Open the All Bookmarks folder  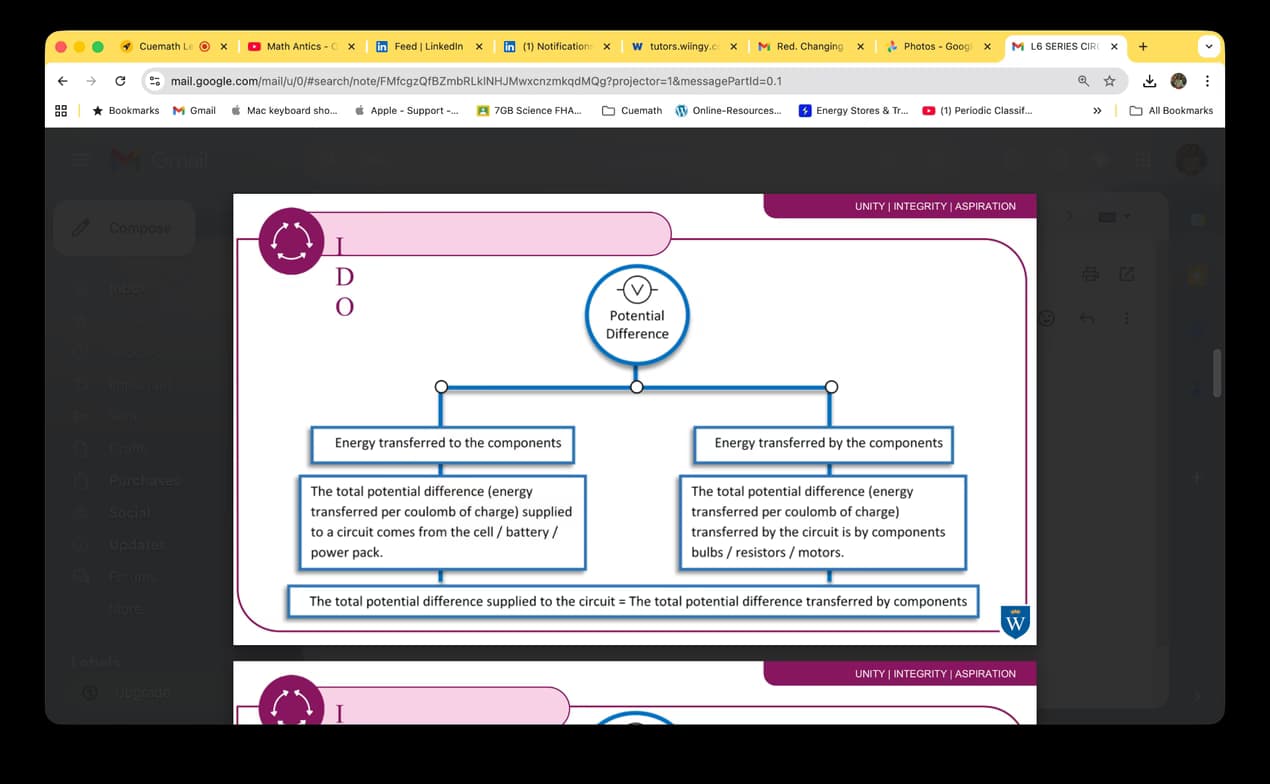(x=1171, y=111)
